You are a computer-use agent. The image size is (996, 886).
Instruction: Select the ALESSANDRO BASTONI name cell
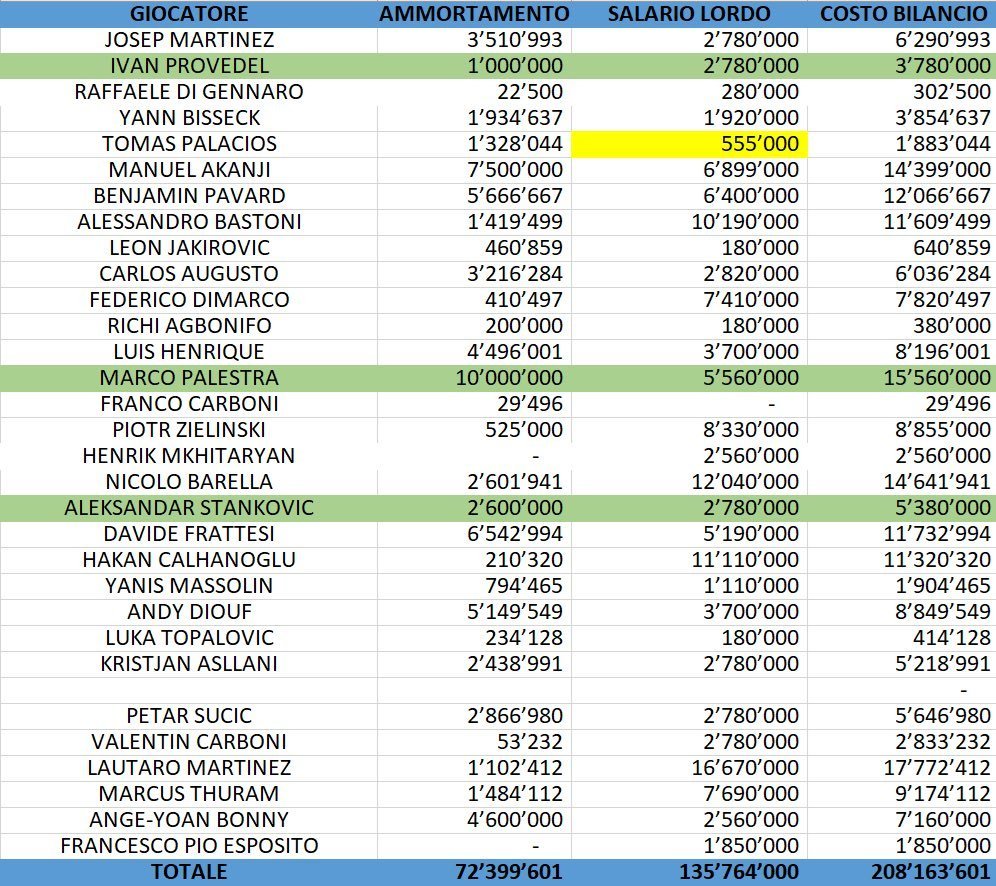click(189, 222)
